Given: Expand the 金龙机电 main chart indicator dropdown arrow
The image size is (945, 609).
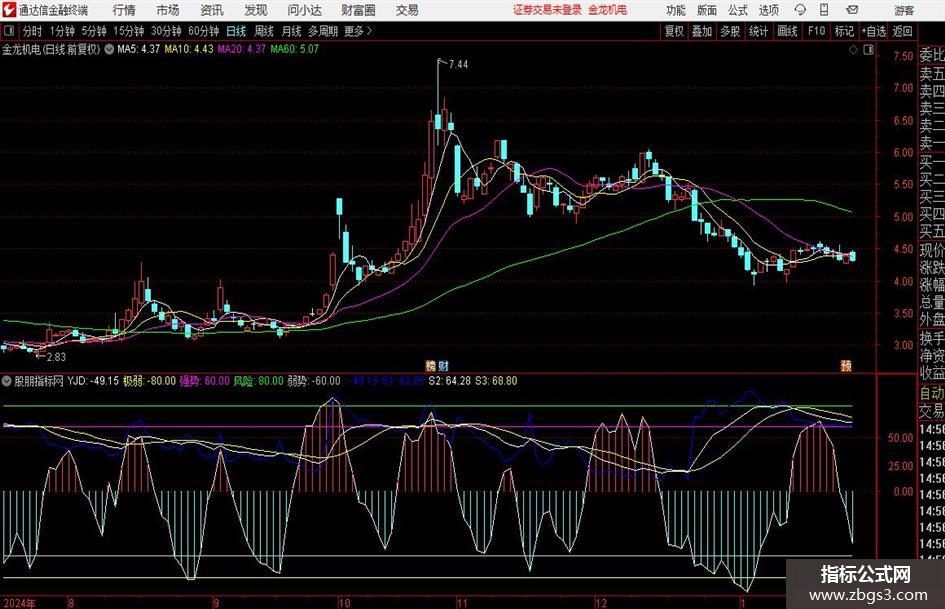Looking at the screenshot, I should 109,49.
